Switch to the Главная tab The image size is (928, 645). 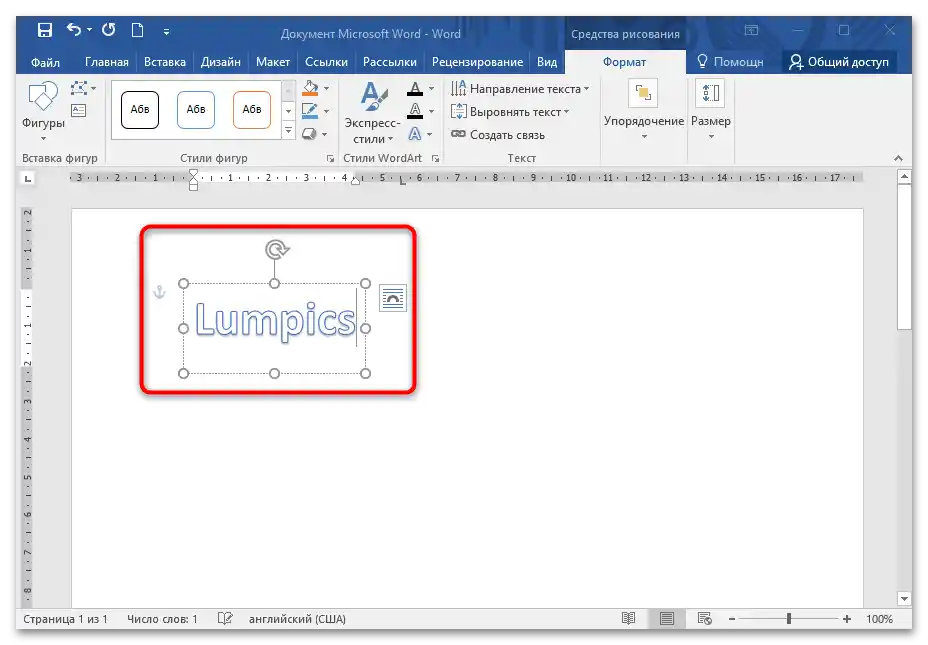[107, 62]
